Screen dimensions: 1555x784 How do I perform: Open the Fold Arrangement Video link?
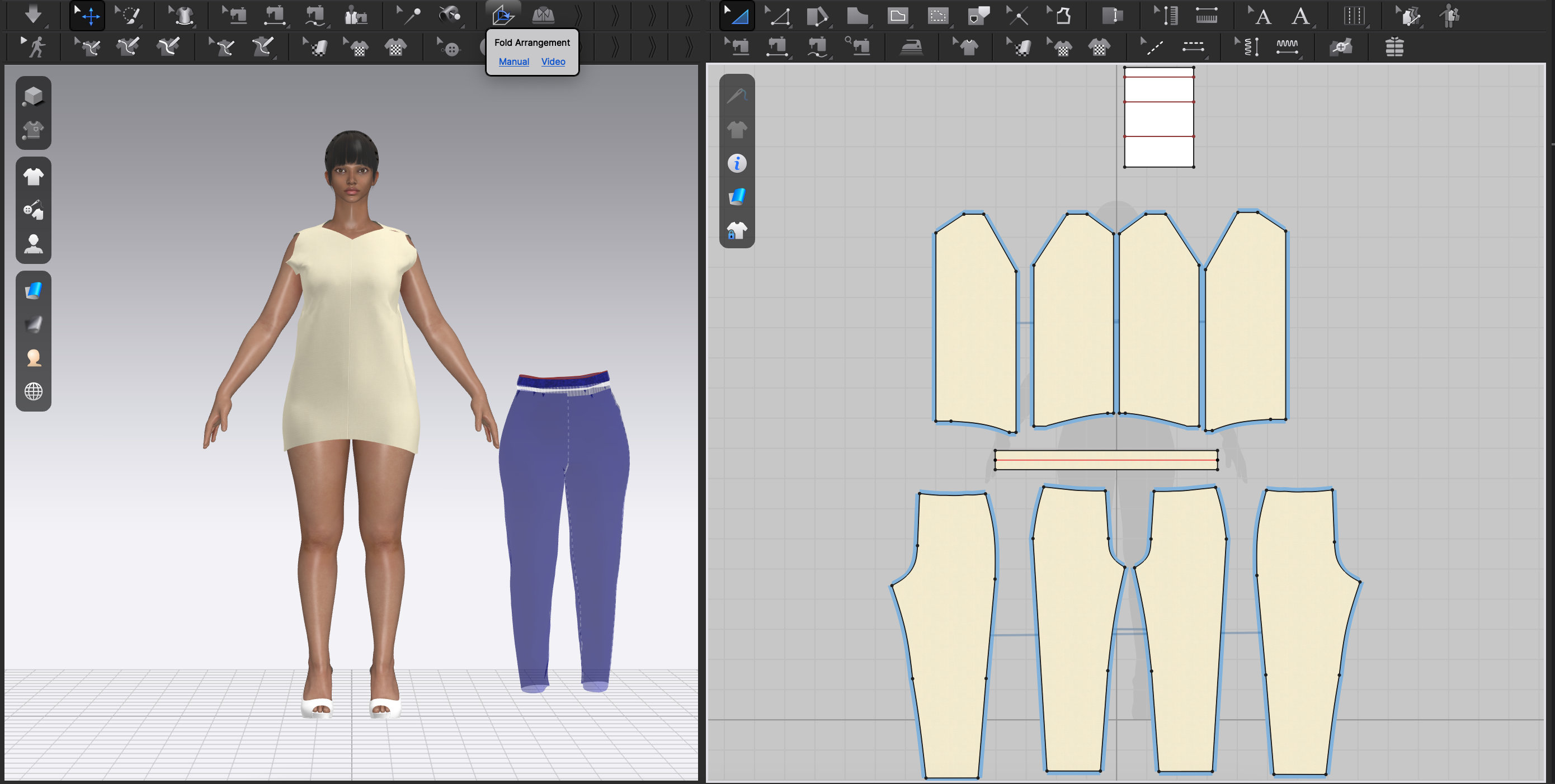(x=553, y=61)
